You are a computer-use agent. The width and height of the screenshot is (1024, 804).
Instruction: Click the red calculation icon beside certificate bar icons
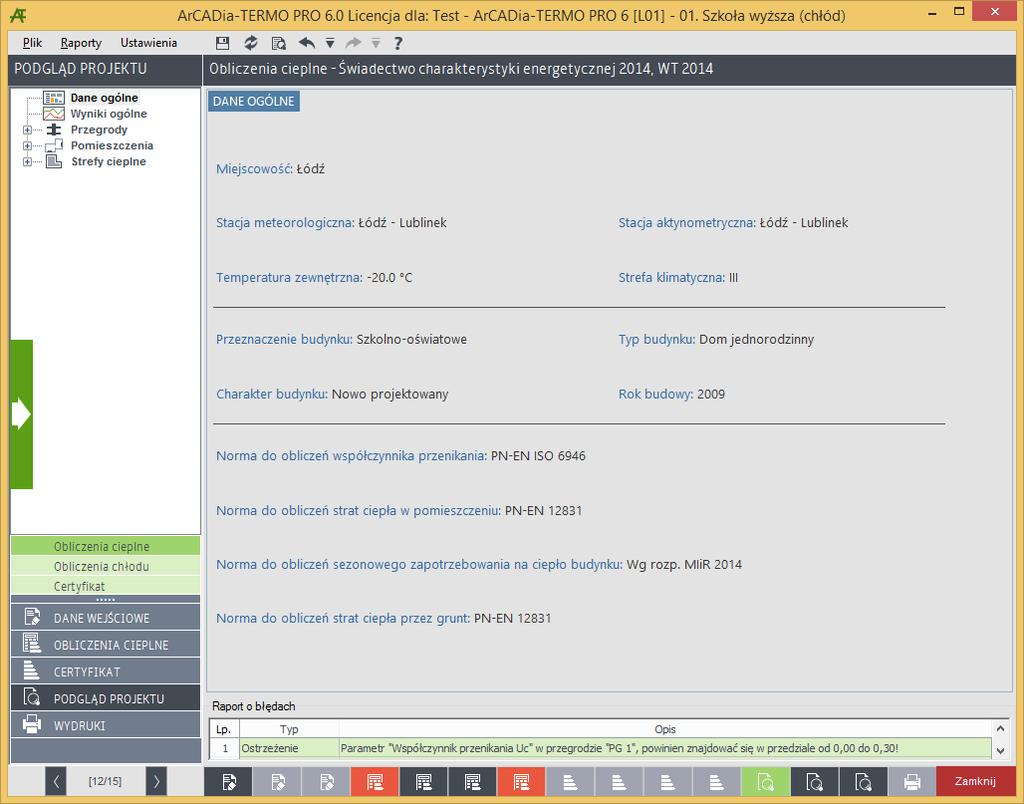coord(521,781)
